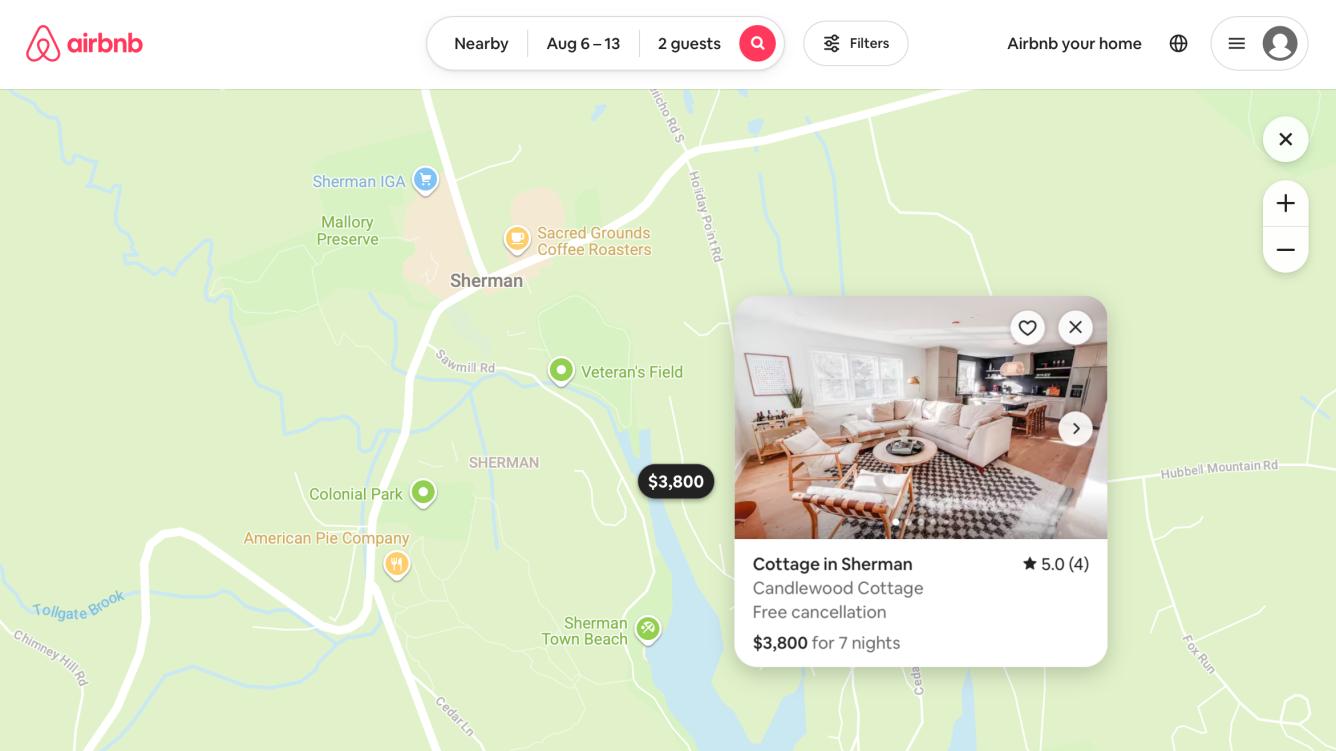
Task: Show next photo of the cottage
Action: (x=1075, y=428)
